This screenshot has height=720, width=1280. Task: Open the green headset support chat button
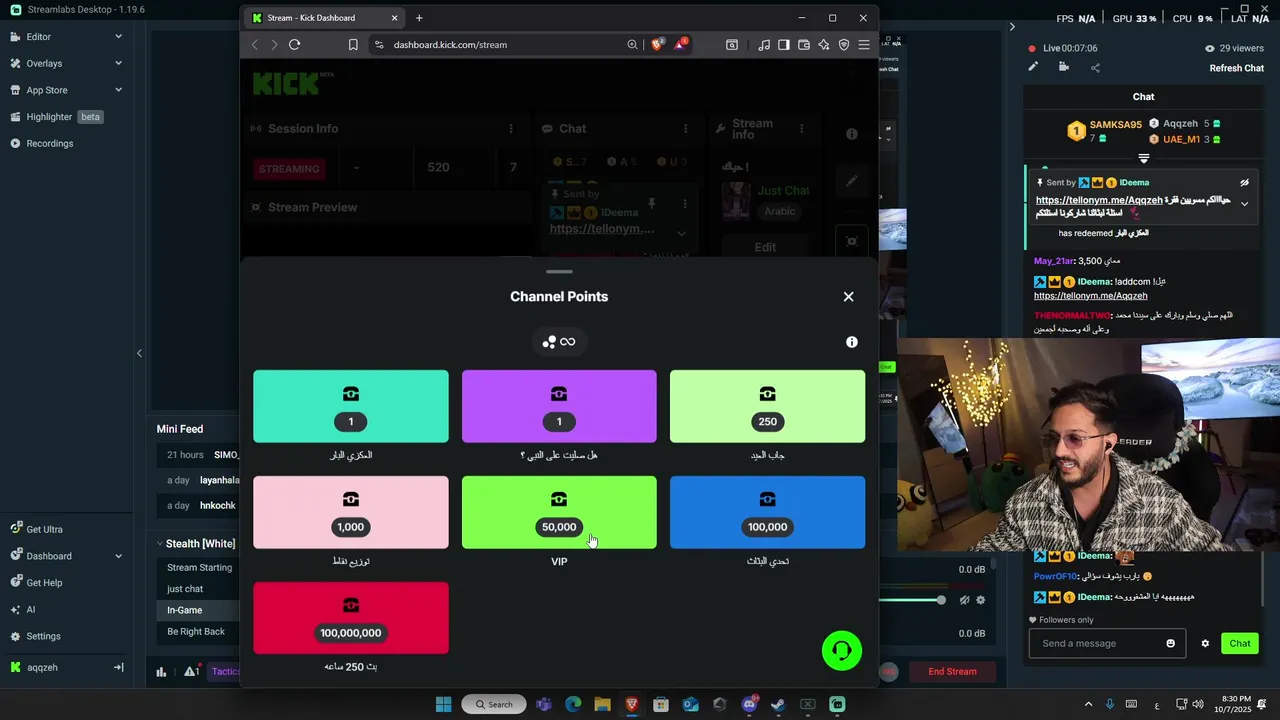coord(842,651)
